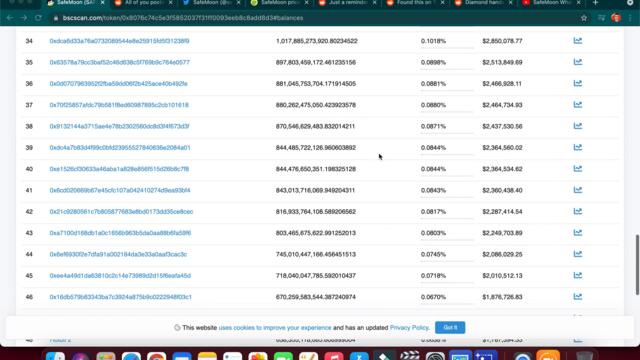Open holder address link at rank 37
This screenshot has width=640, height=360.
pos(119,105)
